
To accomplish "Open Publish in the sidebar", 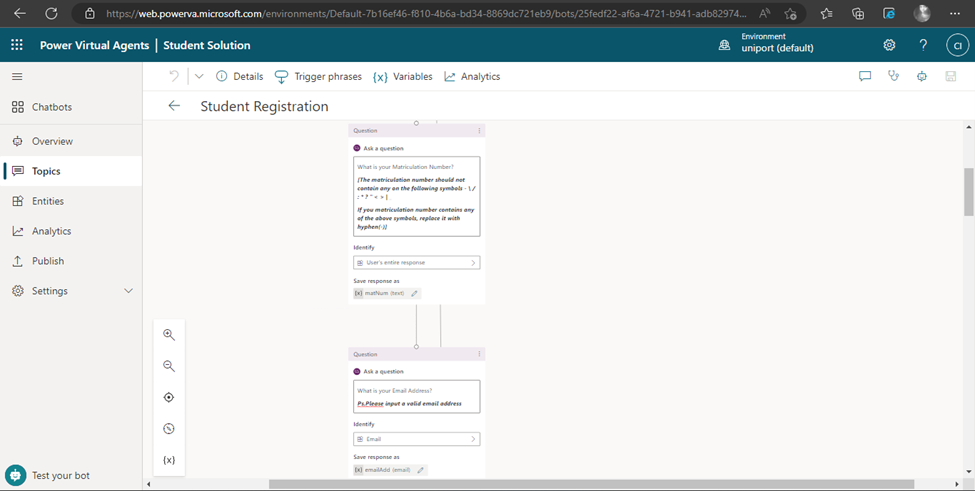I will pos(71,260).
